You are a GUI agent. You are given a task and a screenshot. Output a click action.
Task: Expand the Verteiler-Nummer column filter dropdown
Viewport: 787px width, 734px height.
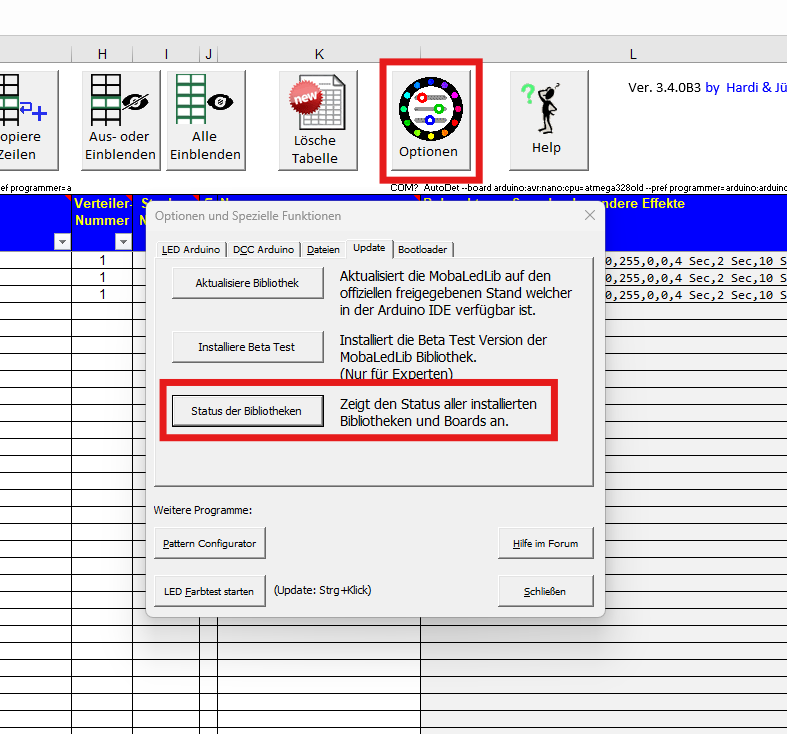(x=123, y=241)
